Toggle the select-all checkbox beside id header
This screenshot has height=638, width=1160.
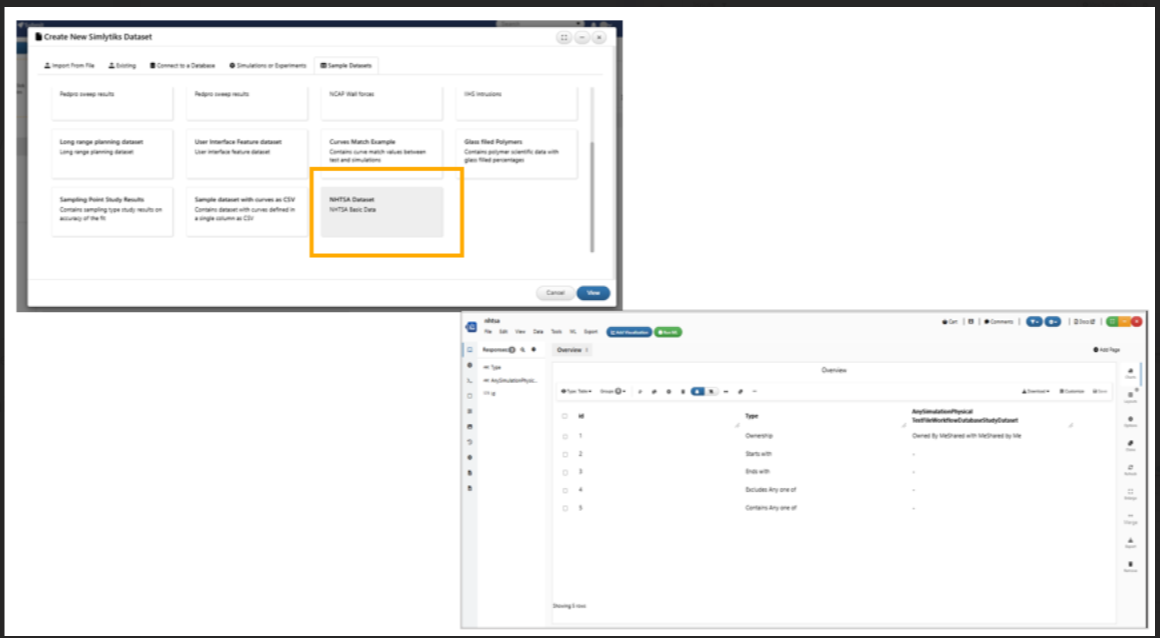click(565, 417)
